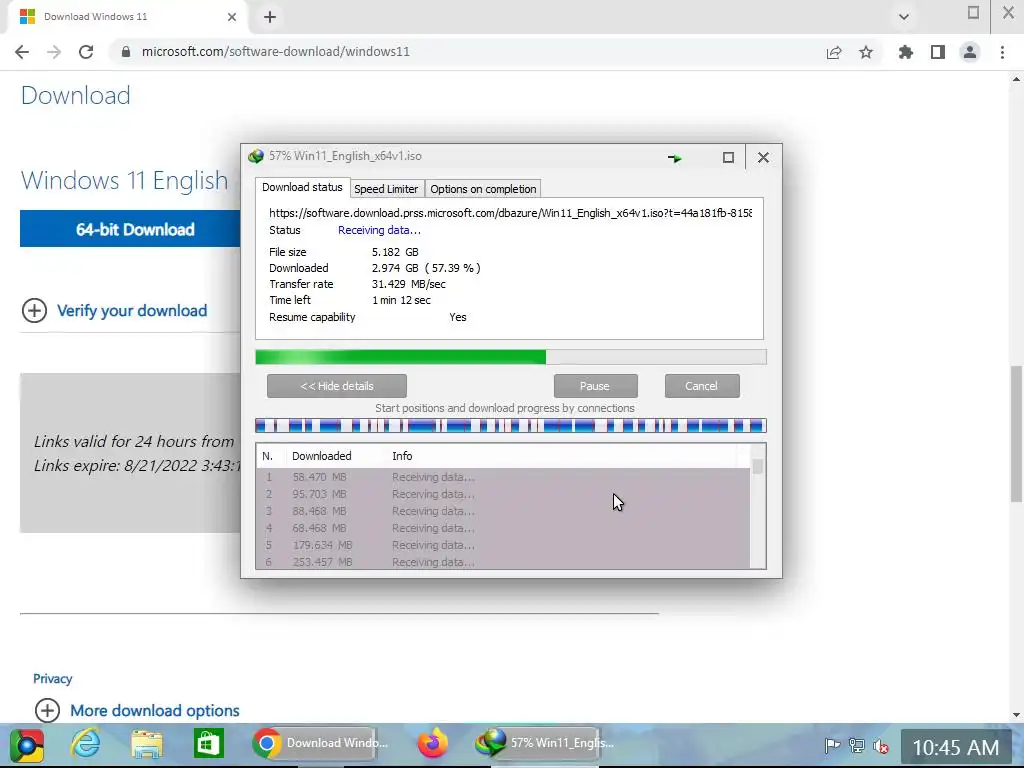Screen dimensions: 1024x768
Task: Select connection row 1 with 58.470 MB
Action: pos(502,477)
